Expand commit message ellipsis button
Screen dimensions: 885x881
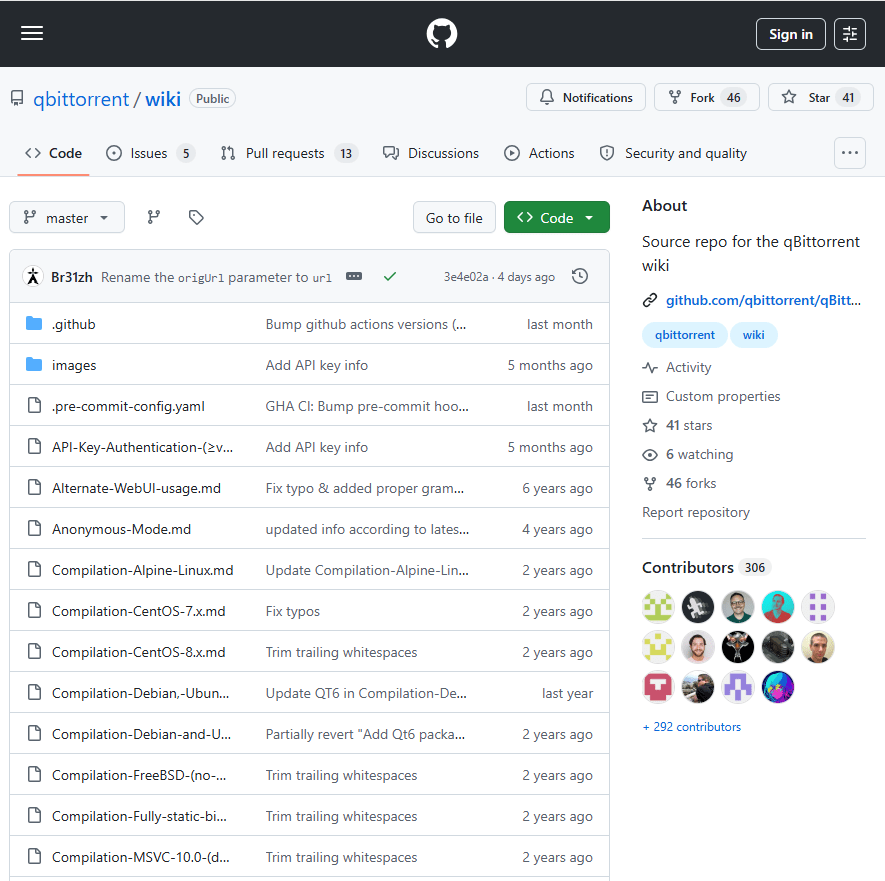tap(354, 276)
